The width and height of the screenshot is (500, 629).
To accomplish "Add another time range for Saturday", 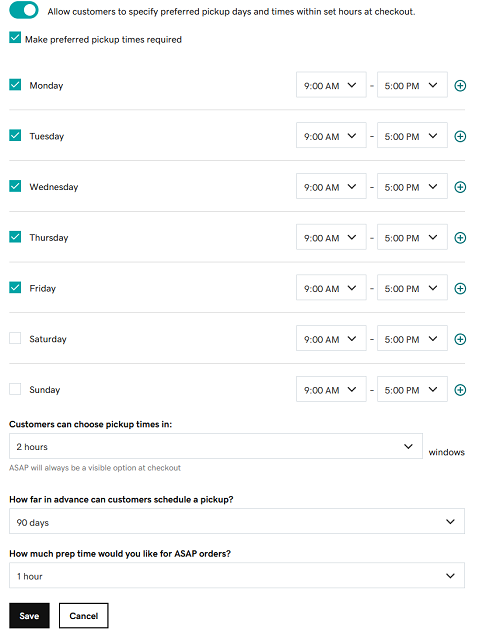I will 460,339.
